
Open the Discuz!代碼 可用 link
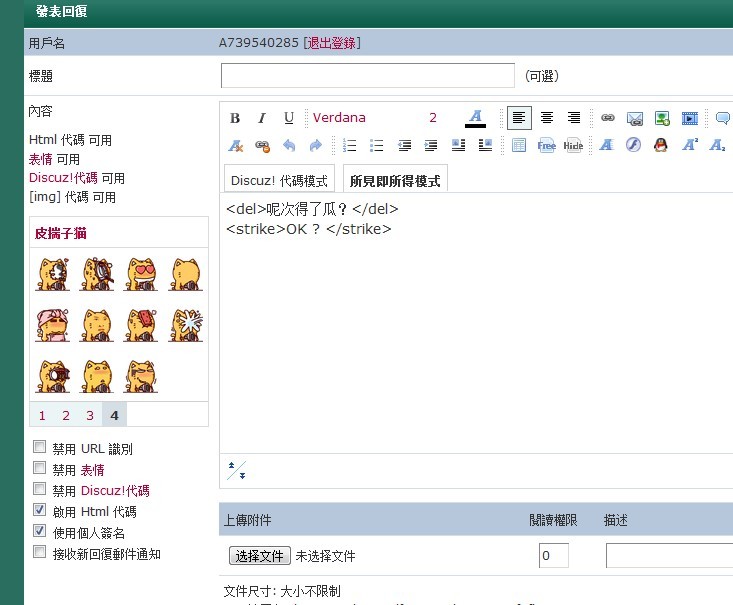63,178
